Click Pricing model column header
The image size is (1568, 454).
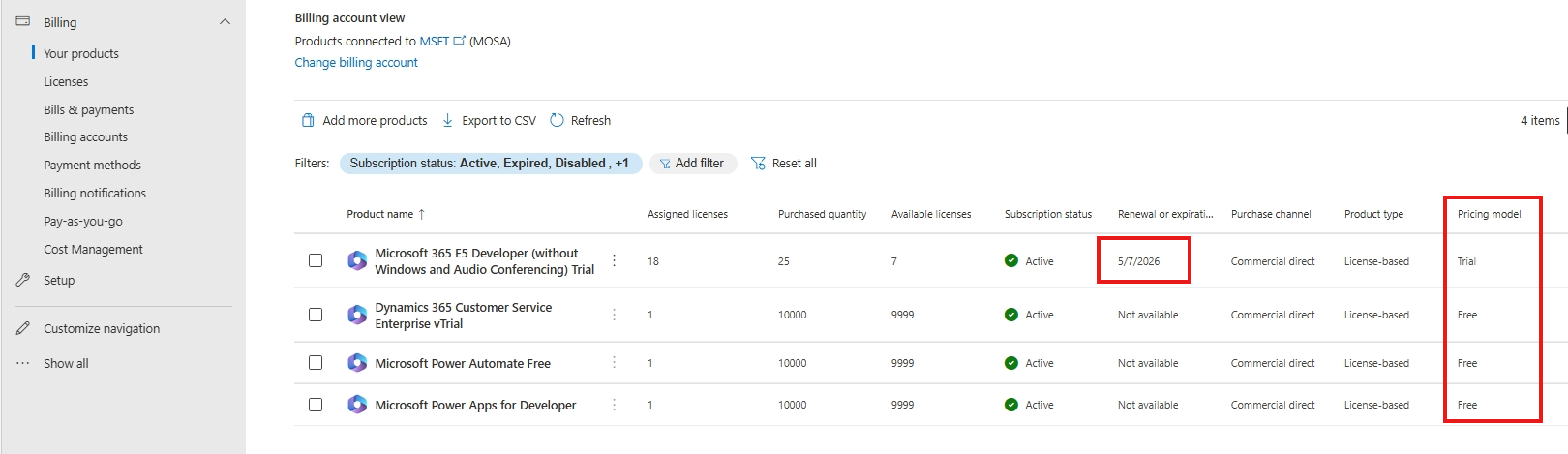[1490, 214]
